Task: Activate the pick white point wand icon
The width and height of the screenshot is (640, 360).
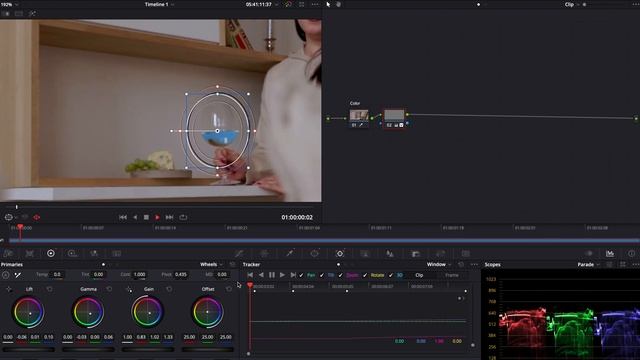Action: 18,275
